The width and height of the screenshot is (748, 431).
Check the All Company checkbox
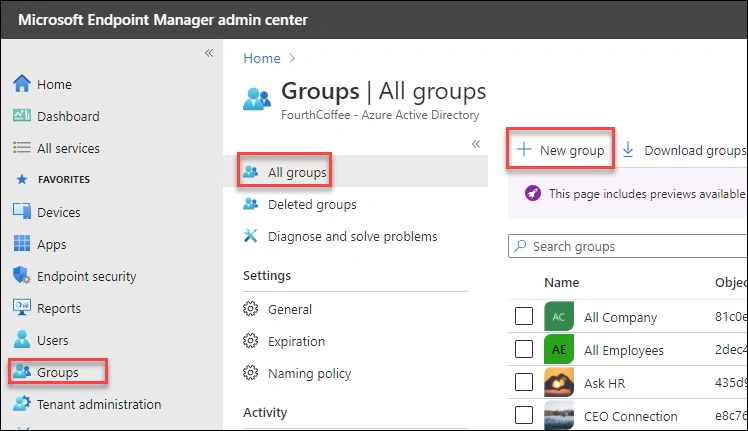click(524, 316)
